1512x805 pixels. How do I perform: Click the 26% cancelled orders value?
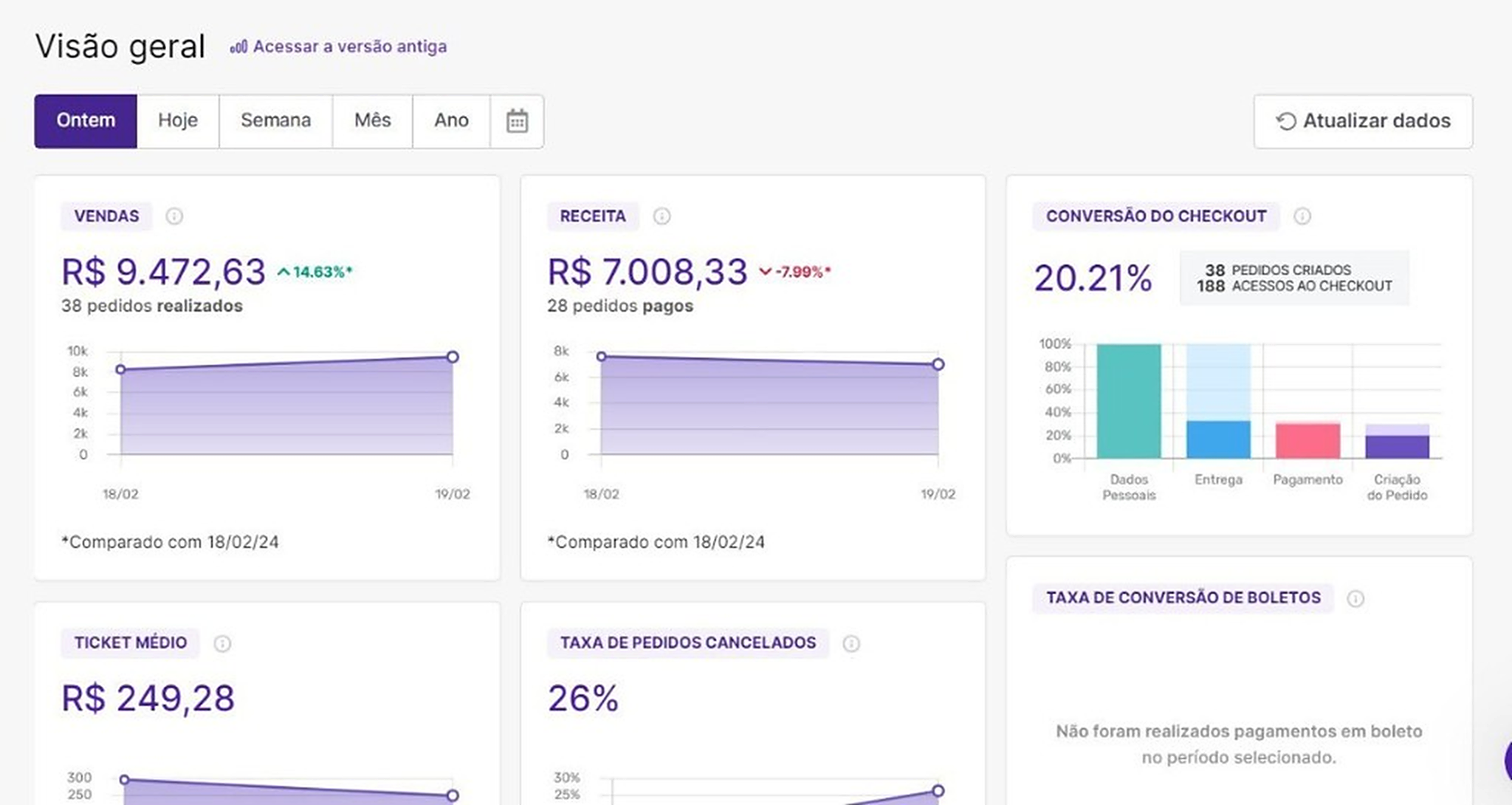click(x=583, y=699)
